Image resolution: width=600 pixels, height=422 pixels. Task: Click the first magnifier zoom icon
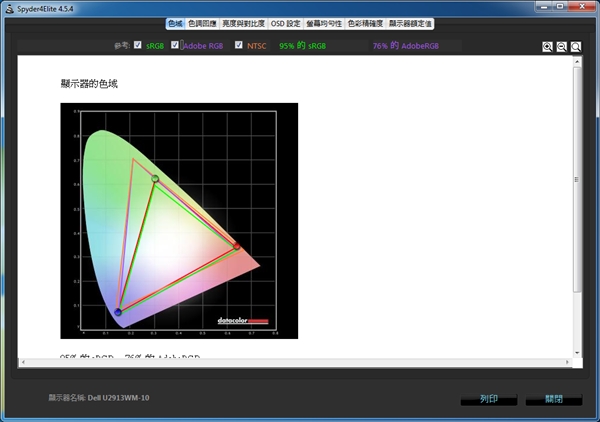point(547,46)
